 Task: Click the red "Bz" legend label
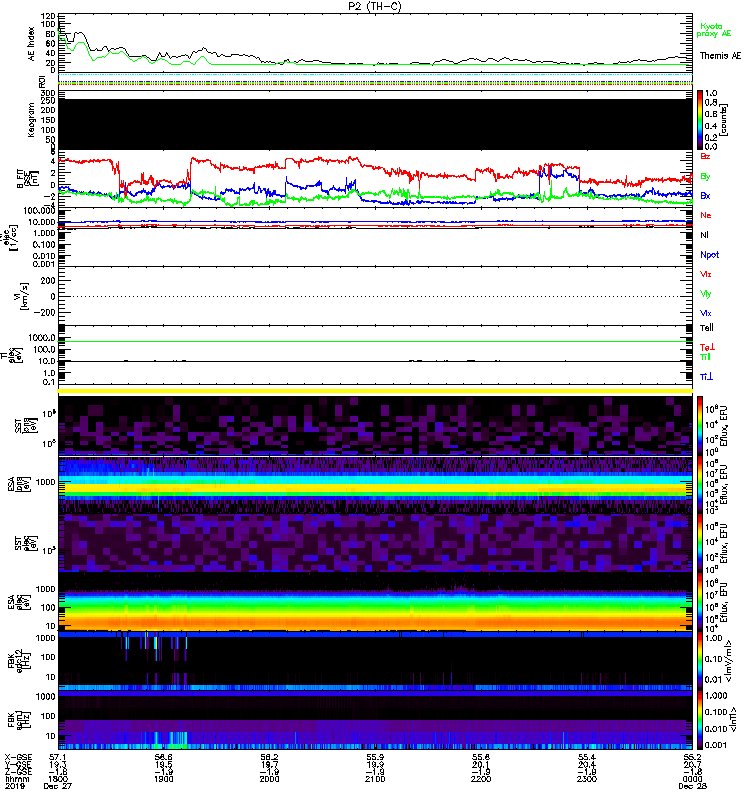coord(705,156)
